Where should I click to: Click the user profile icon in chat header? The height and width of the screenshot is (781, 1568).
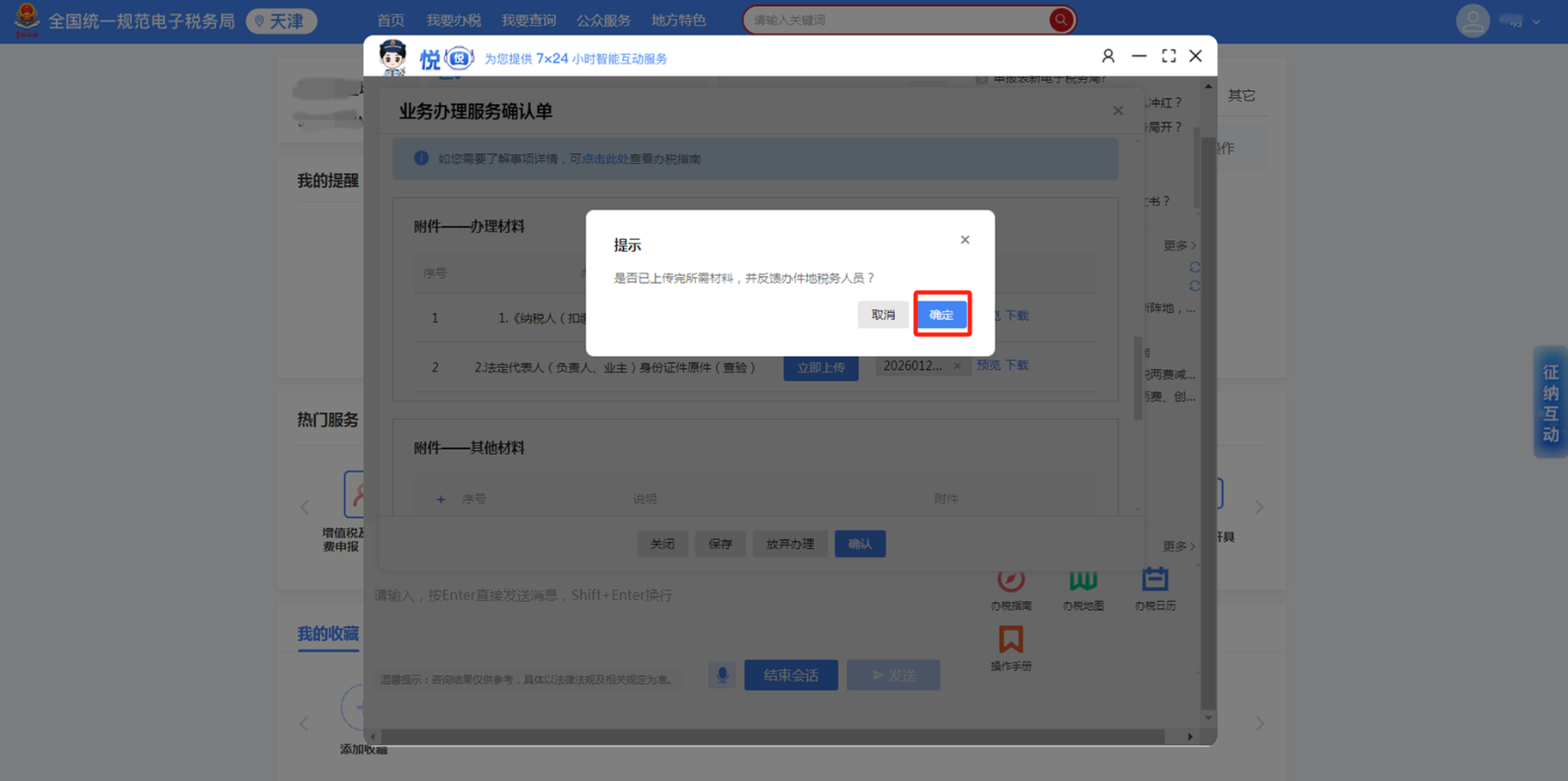(1108, 56)
